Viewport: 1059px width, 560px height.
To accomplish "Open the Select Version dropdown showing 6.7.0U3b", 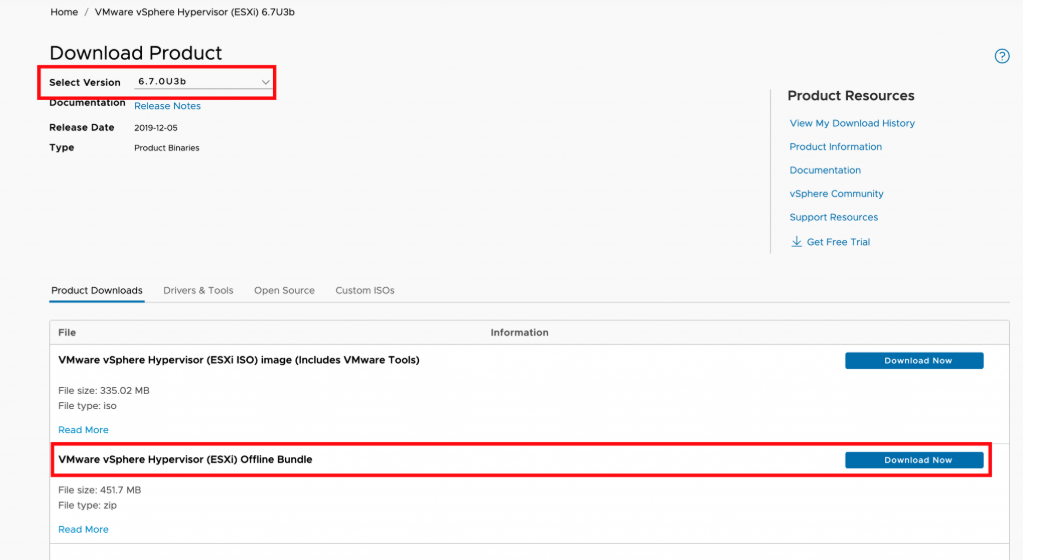I will (203, 82).
